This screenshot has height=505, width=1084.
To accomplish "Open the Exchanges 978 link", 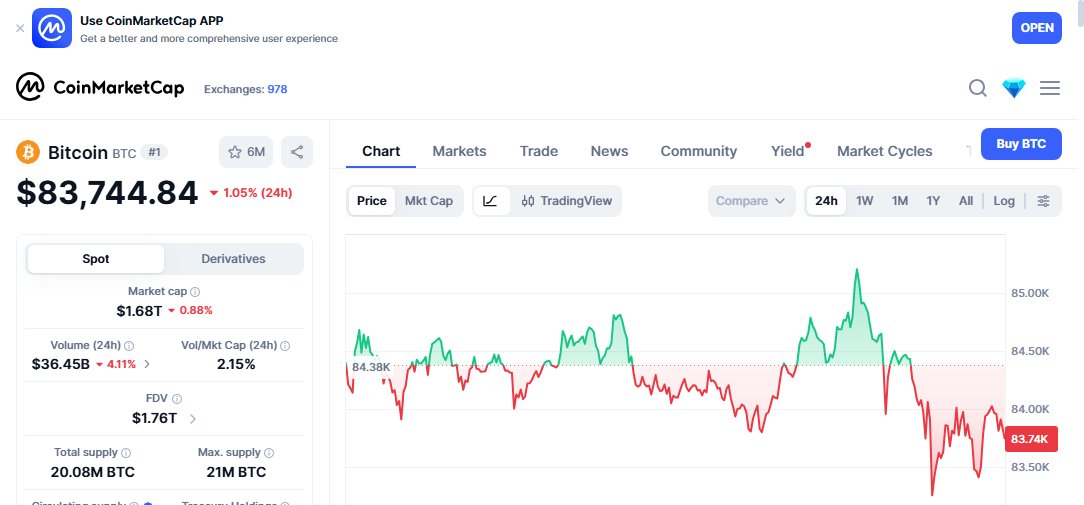I will click(x=245, y=89).
